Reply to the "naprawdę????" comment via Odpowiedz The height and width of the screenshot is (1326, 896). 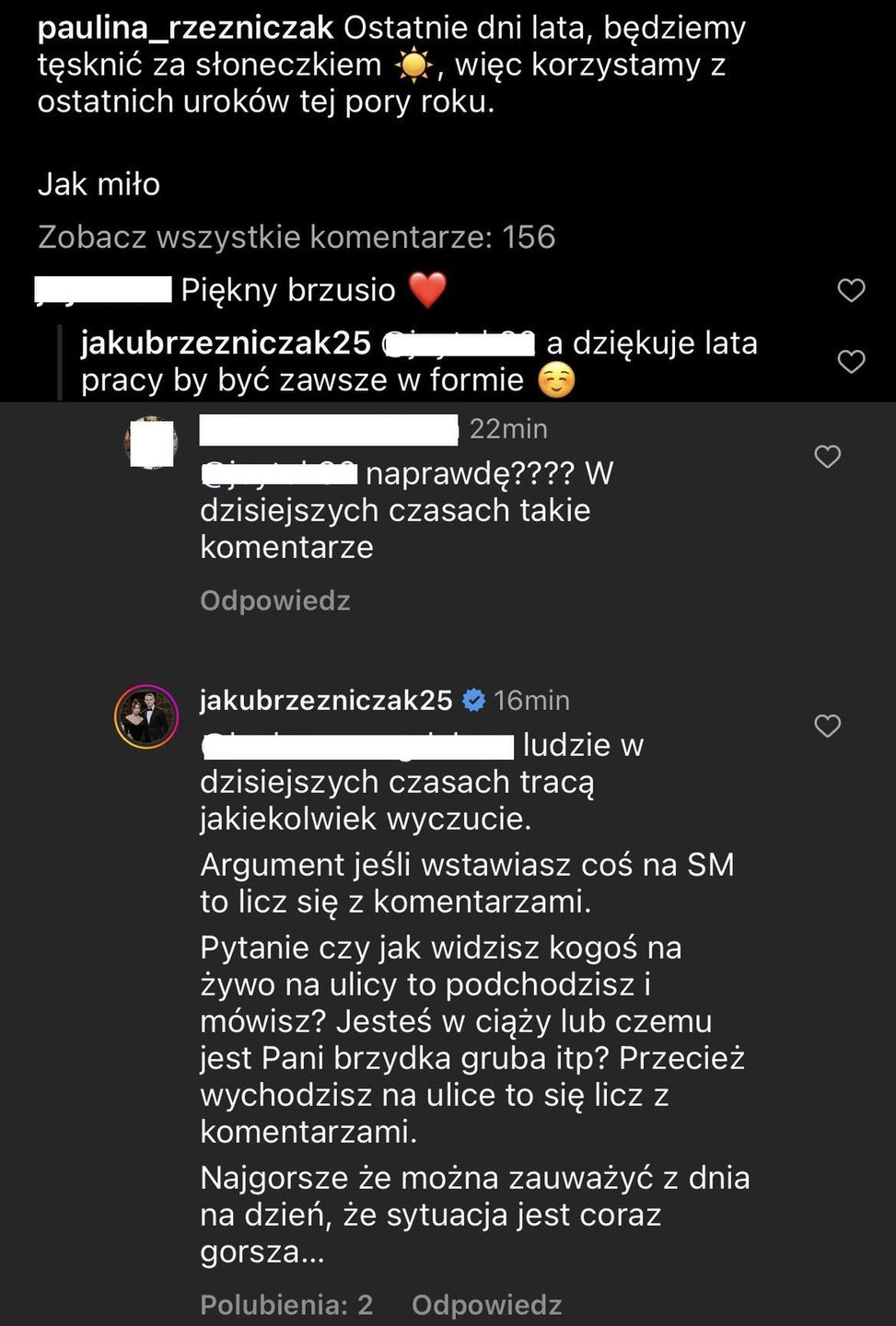[274, 601]
